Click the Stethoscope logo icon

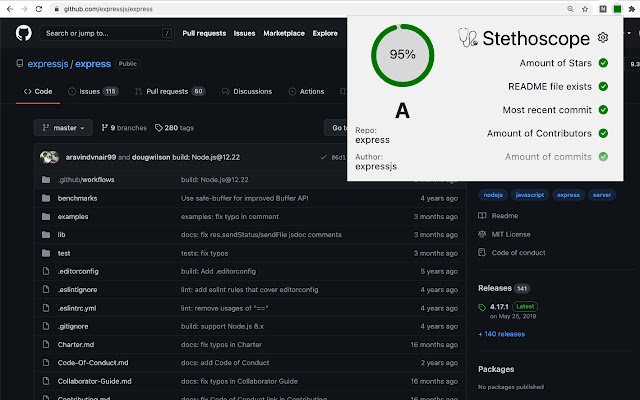pyautogui.click(x=467, y=38)
